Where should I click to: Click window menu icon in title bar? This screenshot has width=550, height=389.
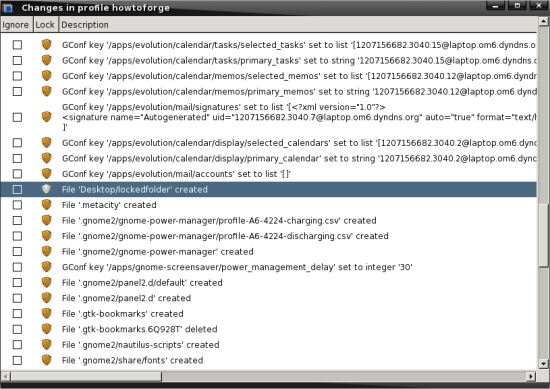[x=8, y=8]
